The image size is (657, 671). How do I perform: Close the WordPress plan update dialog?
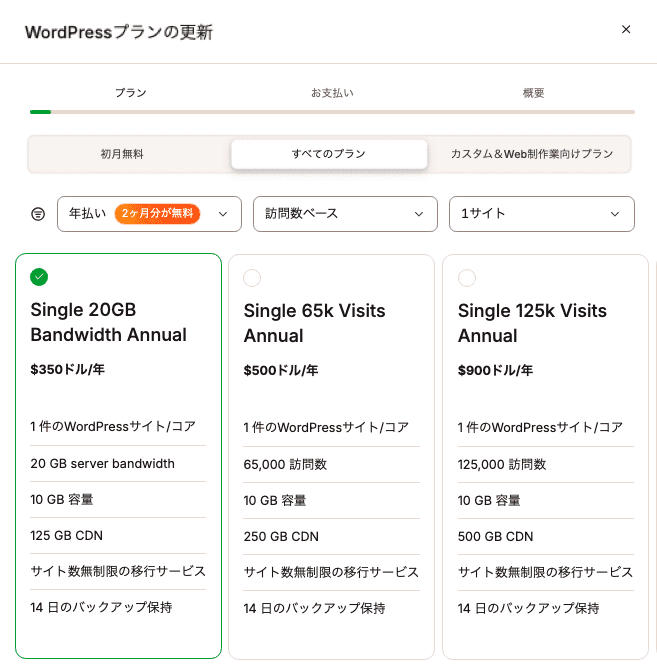tap(626, 30)
